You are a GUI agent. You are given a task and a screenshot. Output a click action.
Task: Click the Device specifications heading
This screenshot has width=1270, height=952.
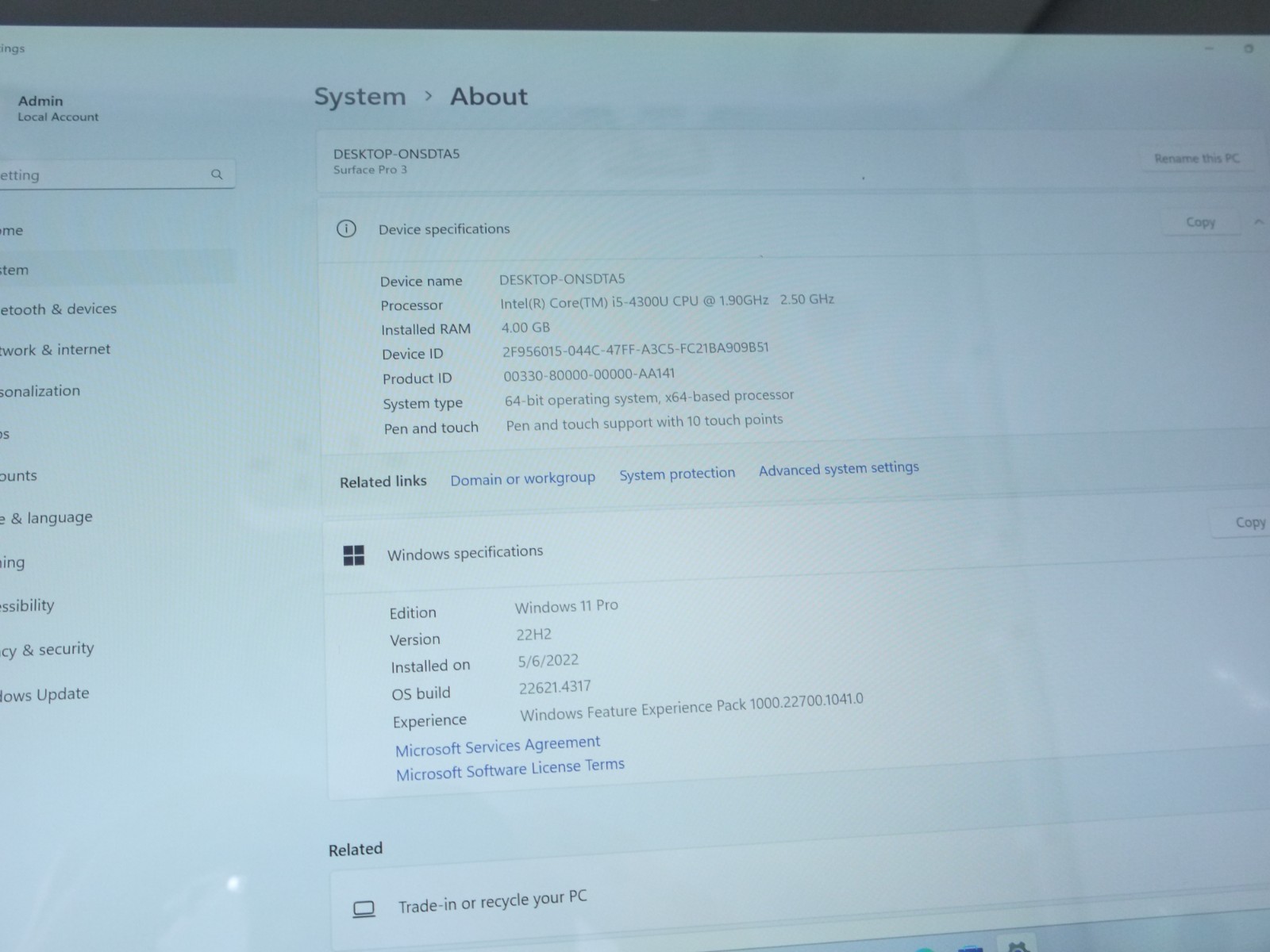pos(444,228)
